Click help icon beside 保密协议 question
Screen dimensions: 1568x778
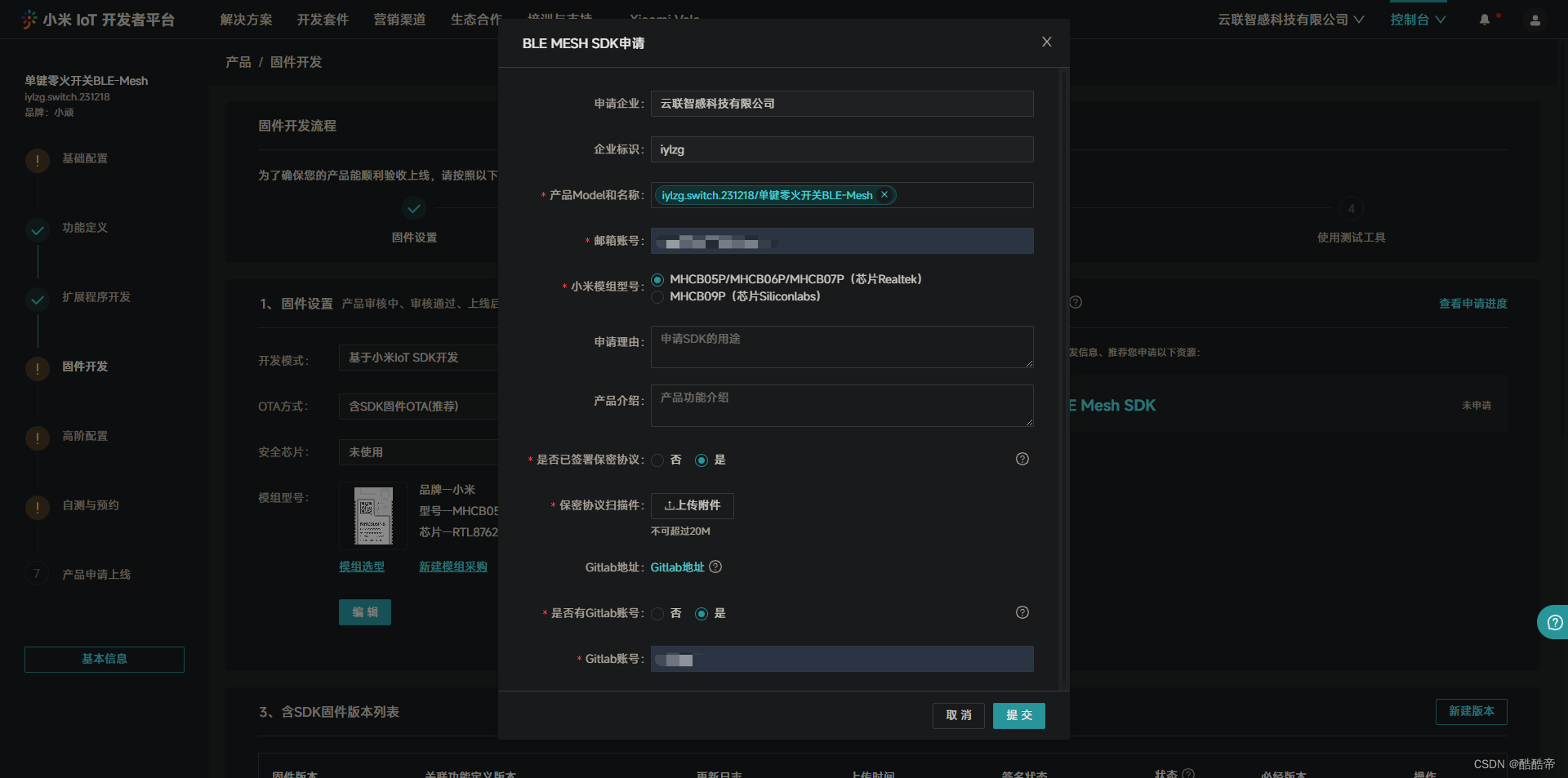[x=1022, y=459]
